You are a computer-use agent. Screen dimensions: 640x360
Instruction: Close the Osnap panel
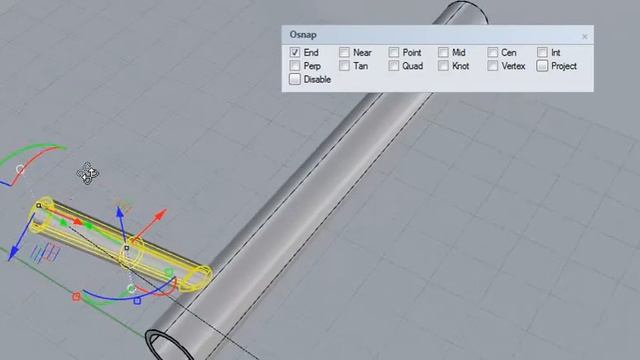584,36
